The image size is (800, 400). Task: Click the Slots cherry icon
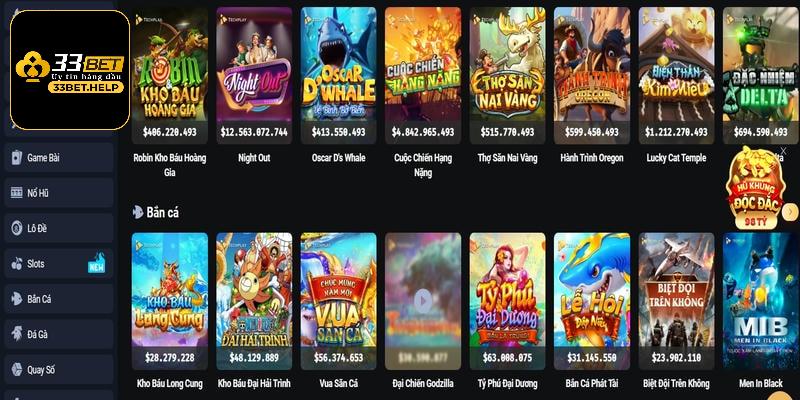click(x=17, y=264)
